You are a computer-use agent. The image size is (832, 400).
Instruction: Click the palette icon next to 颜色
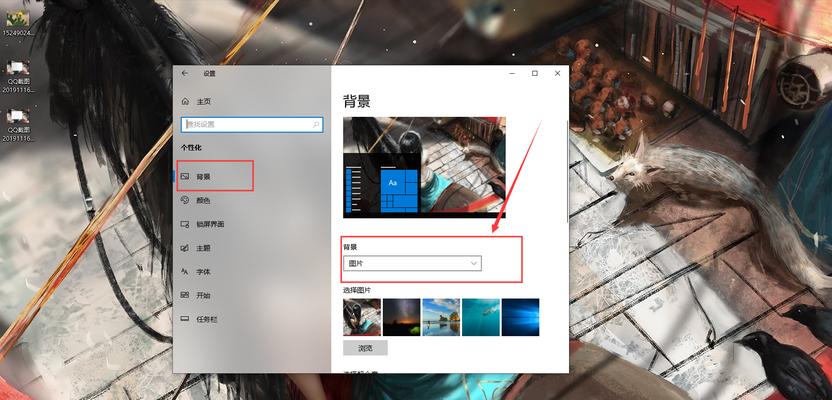(x=185, y=200)
